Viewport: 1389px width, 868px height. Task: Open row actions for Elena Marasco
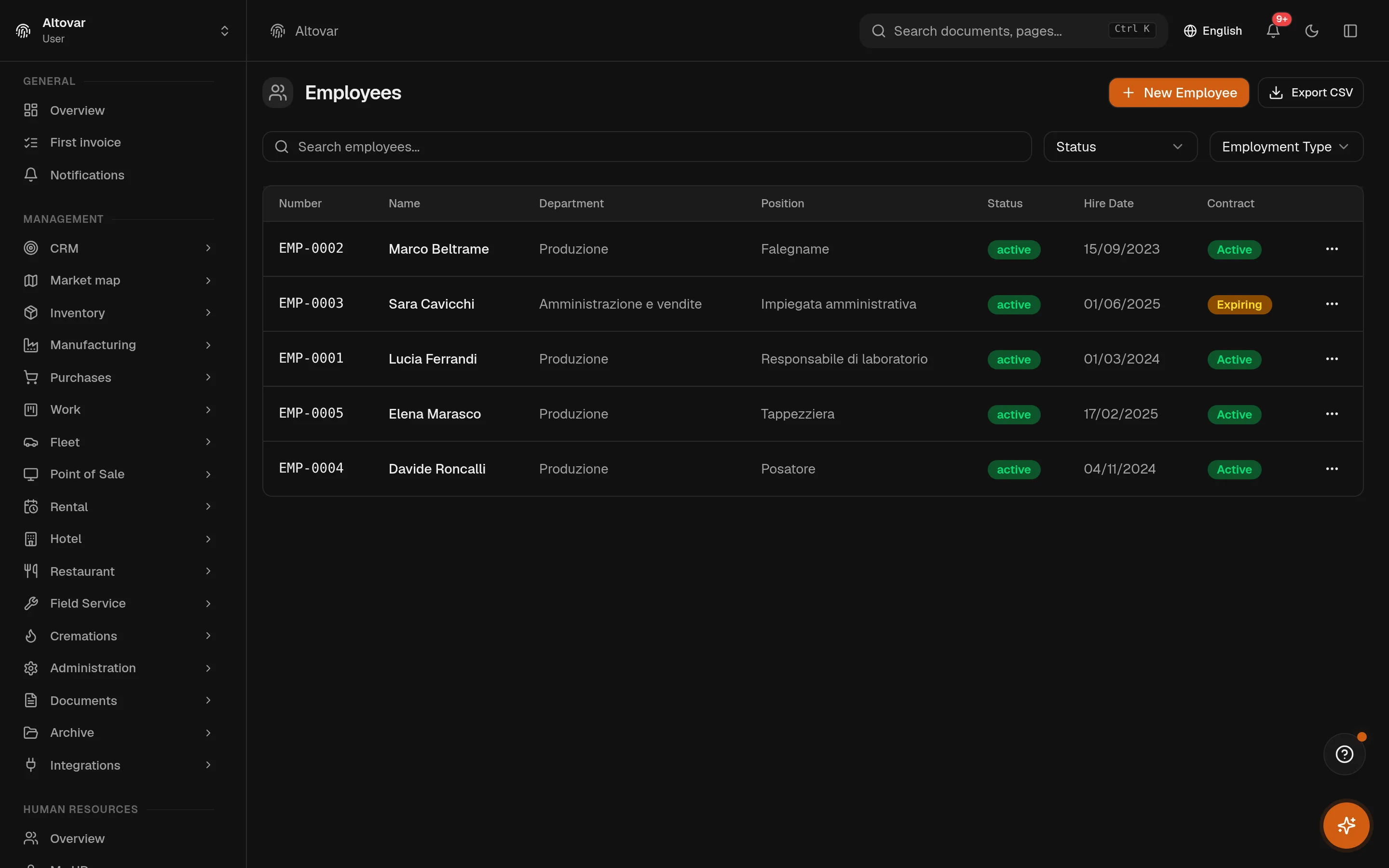[1332, 414]
